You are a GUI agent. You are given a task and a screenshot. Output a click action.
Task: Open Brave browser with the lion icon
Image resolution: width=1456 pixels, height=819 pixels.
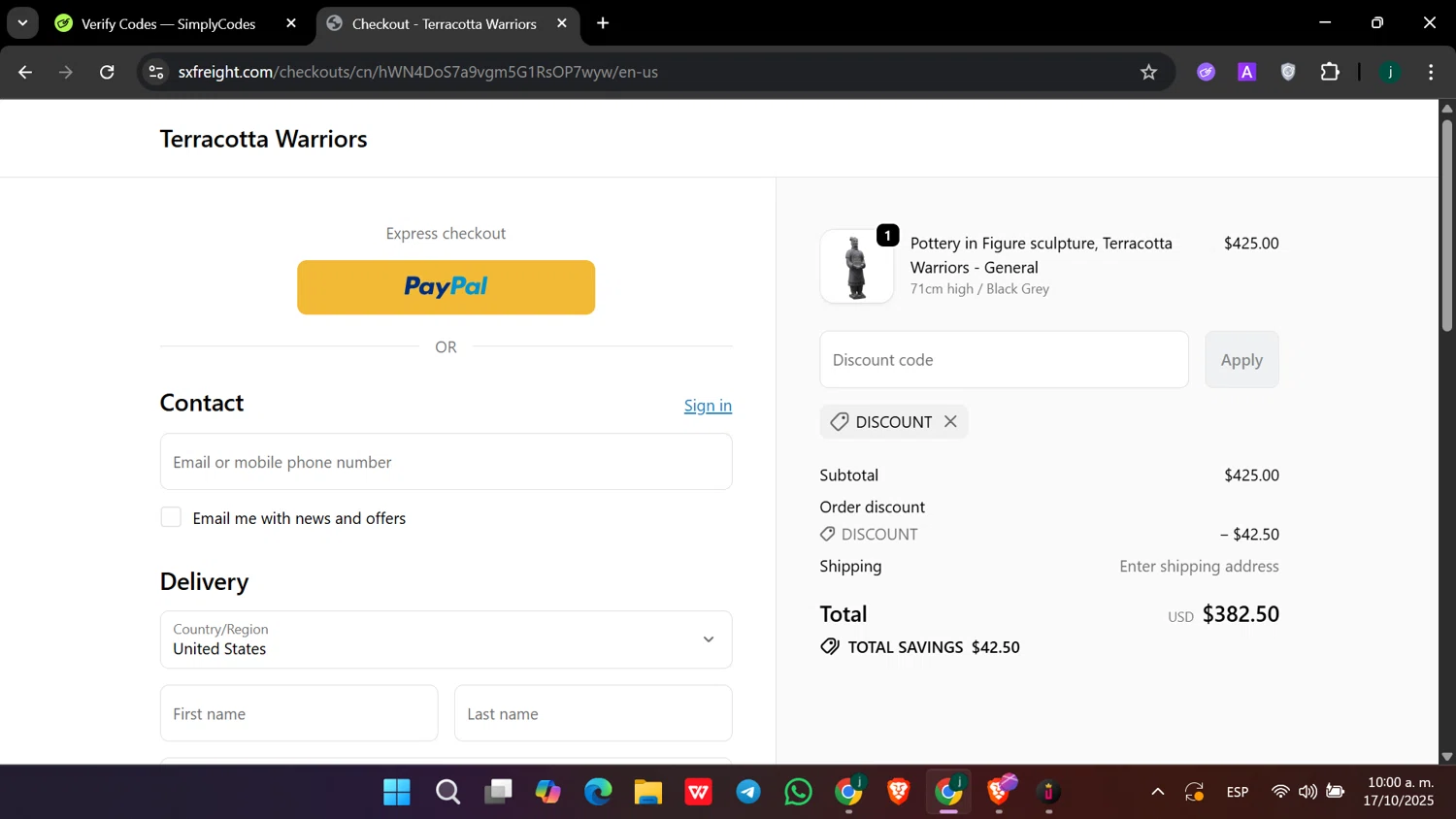click(898, 792)
